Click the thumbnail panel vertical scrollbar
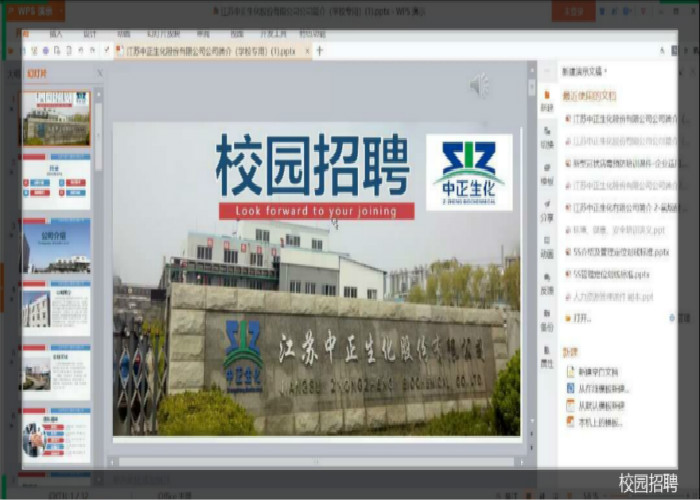This screenshot has height=500, width=700. (99, 138)
